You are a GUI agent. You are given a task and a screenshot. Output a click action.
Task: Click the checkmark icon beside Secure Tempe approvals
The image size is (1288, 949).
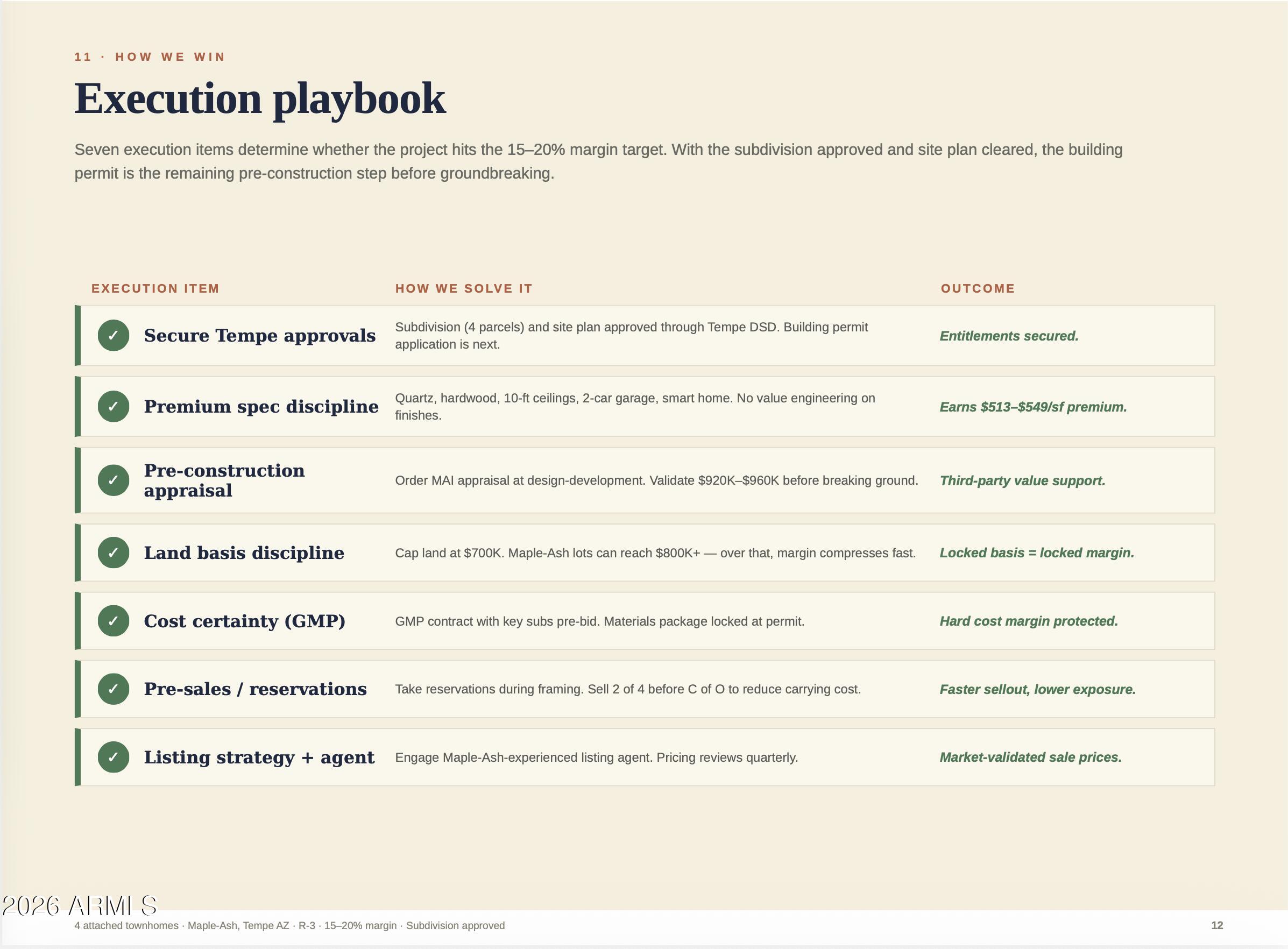pyautogui.click(x=113, y=336)
